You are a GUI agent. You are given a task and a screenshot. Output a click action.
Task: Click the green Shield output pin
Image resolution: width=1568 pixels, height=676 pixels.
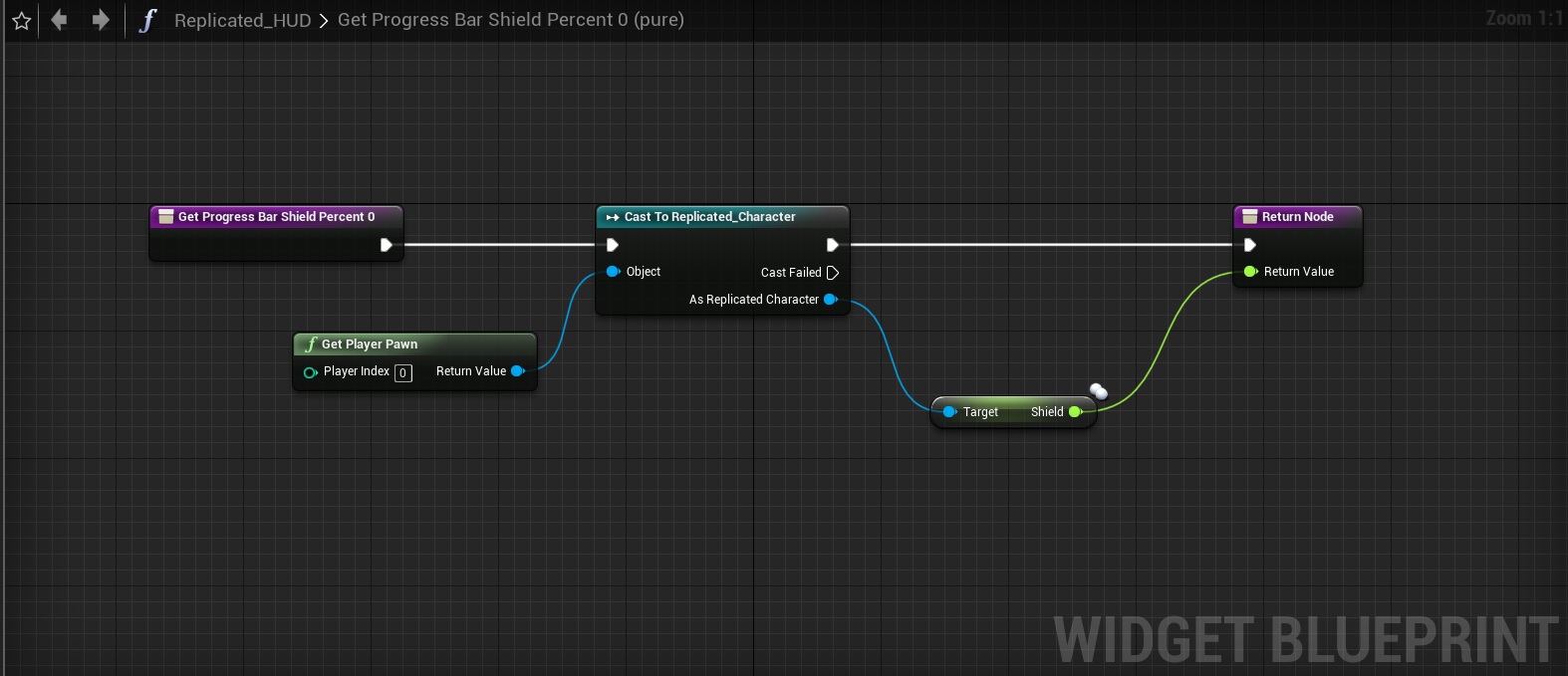click(x=1075, y=412)
